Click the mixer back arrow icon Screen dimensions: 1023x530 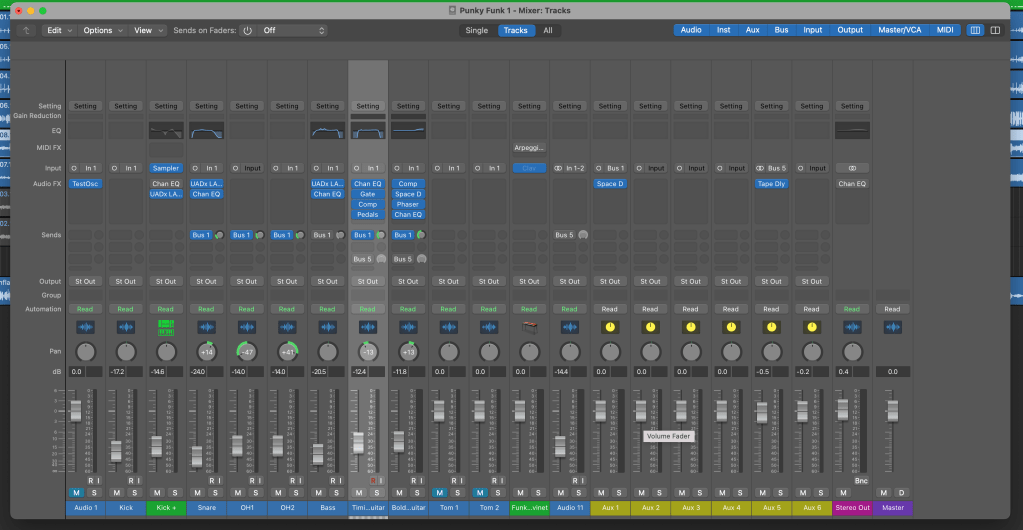coord(25,30)
